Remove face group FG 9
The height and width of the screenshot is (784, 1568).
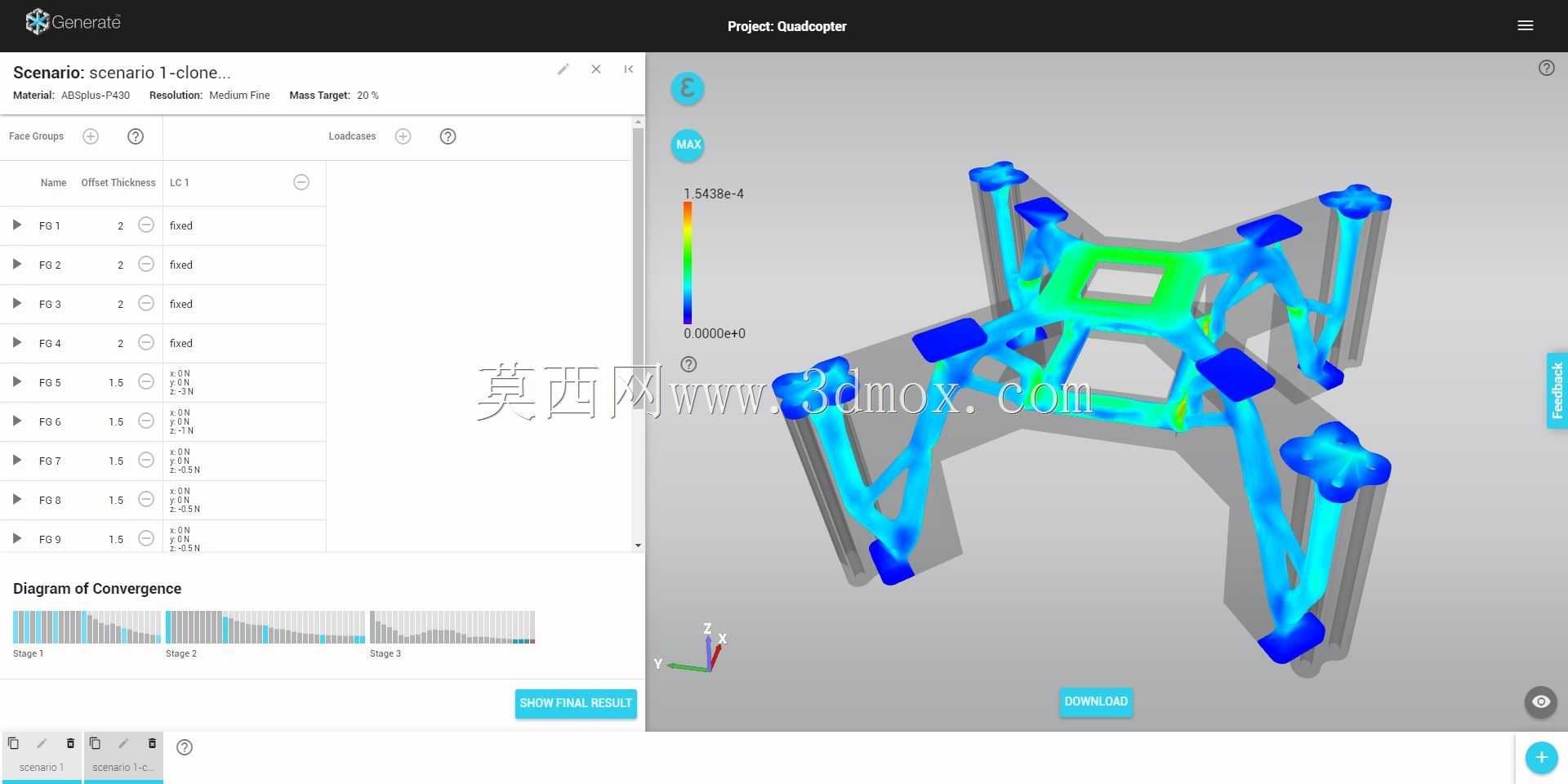click(x=146, y=538)
